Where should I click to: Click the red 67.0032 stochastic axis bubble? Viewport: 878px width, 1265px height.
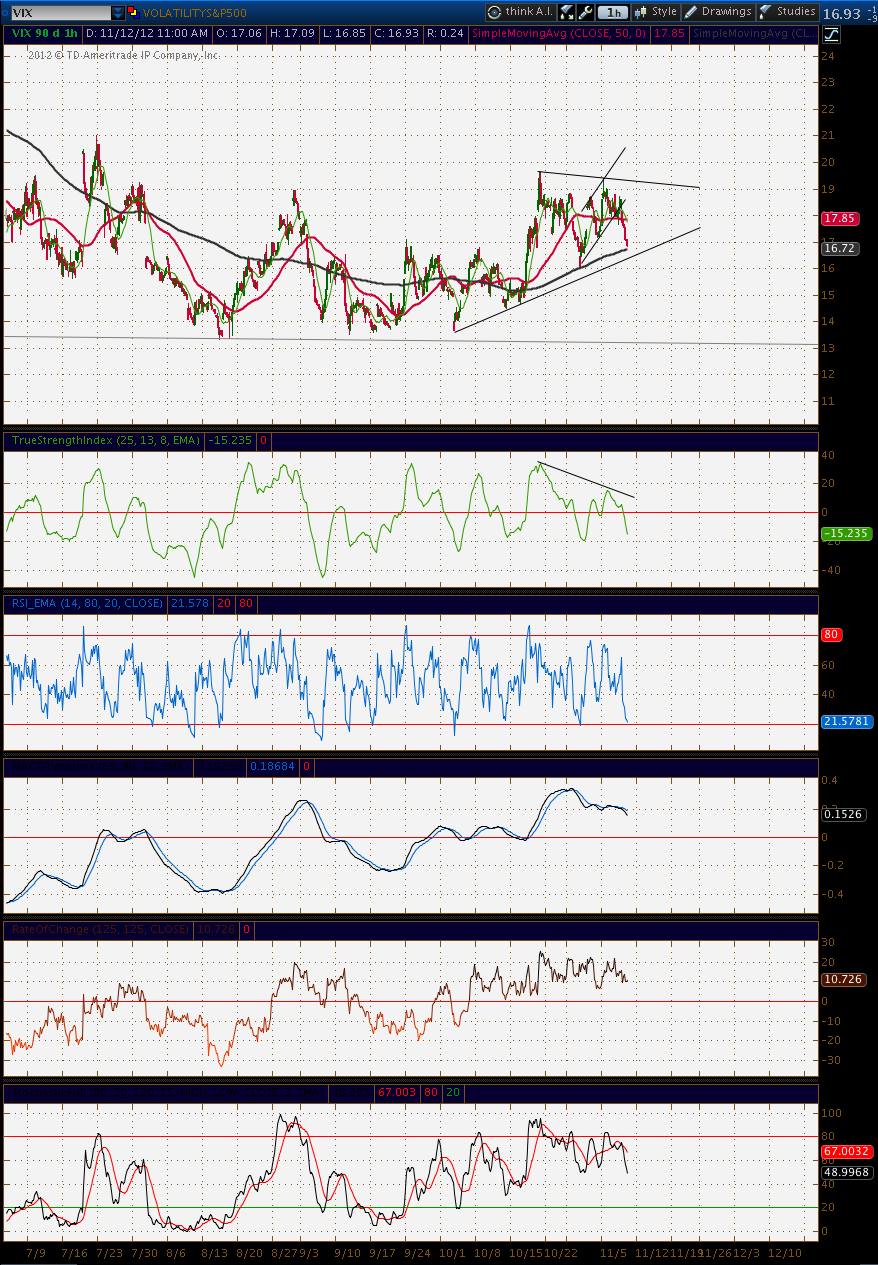846,1151
